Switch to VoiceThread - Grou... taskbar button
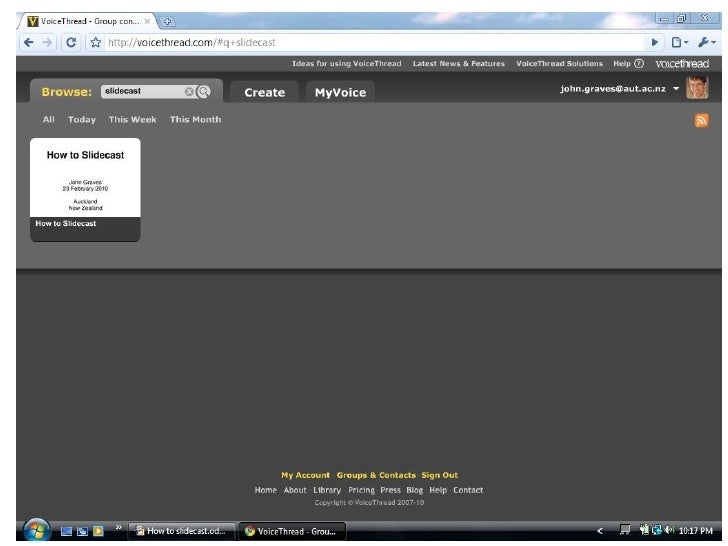Image resolution: width=728 pixels, height=546 pixels. pyautogui.click(x=292, y=531)
